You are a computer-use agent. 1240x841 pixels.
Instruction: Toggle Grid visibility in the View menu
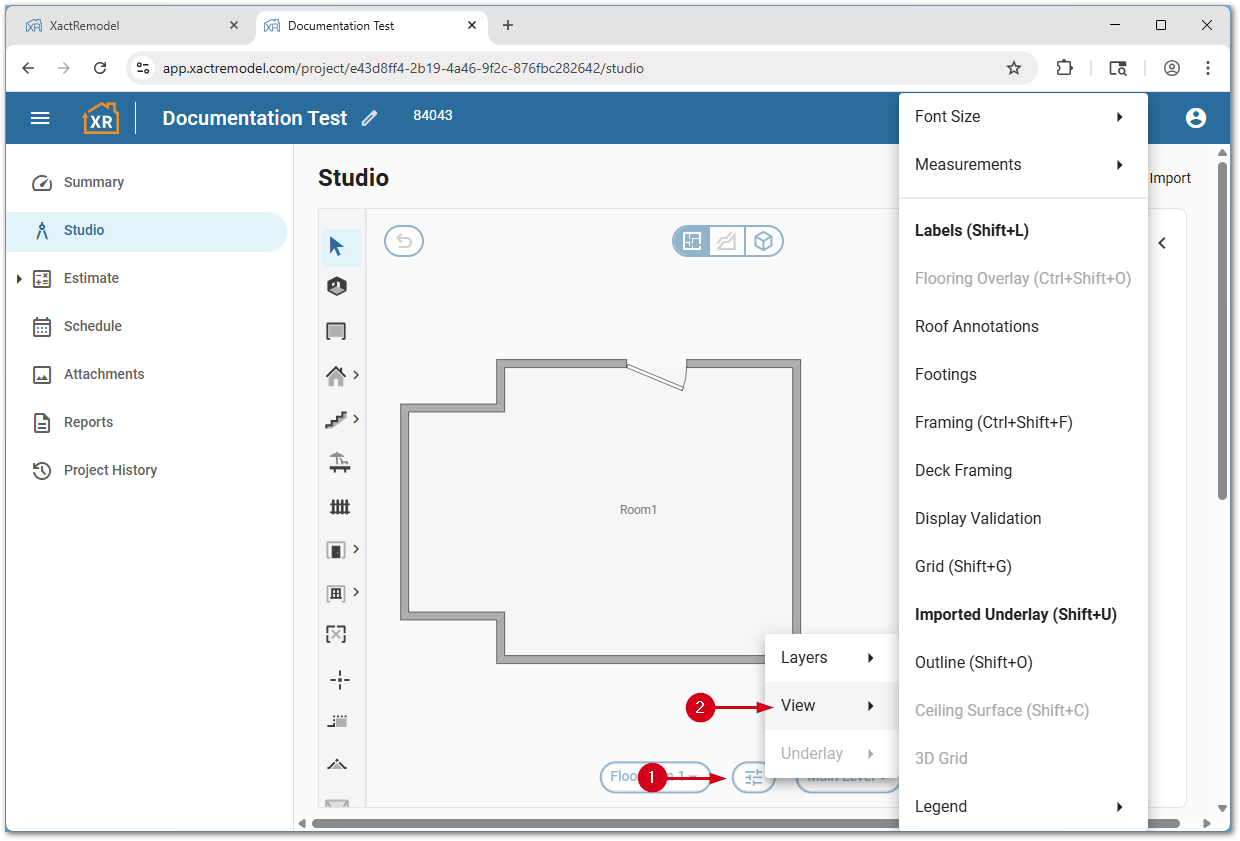(963, 566)
